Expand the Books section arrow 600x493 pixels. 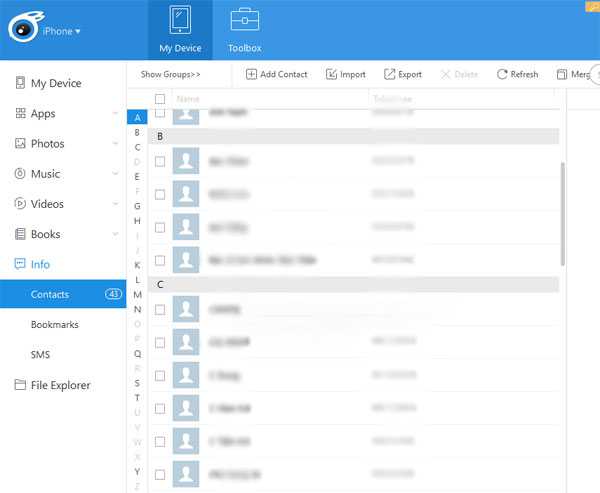click(x=115, y=233)
